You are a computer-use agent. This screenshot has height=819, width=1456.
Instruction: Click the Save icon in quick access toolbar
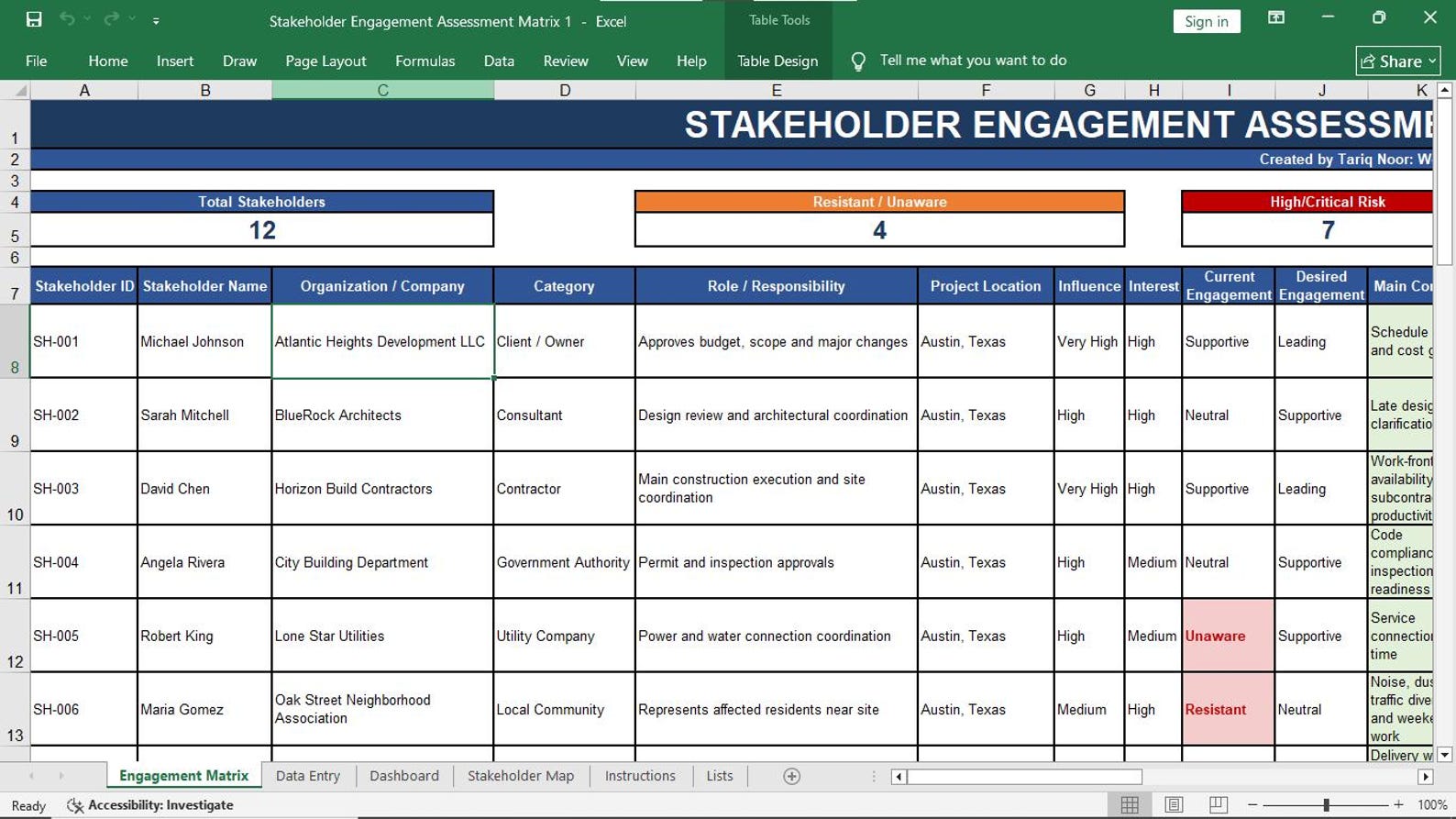click(34, 19)
